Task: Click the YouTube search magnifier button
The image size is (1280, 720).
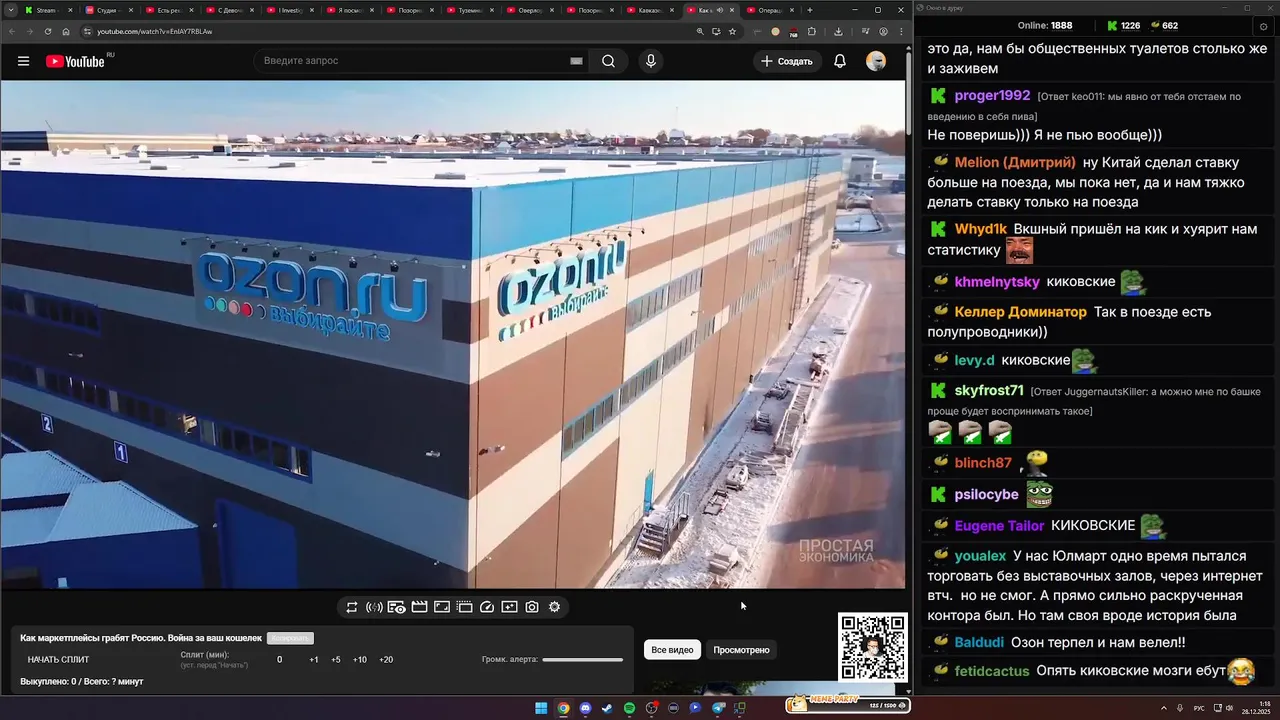Action: [608, 61]
